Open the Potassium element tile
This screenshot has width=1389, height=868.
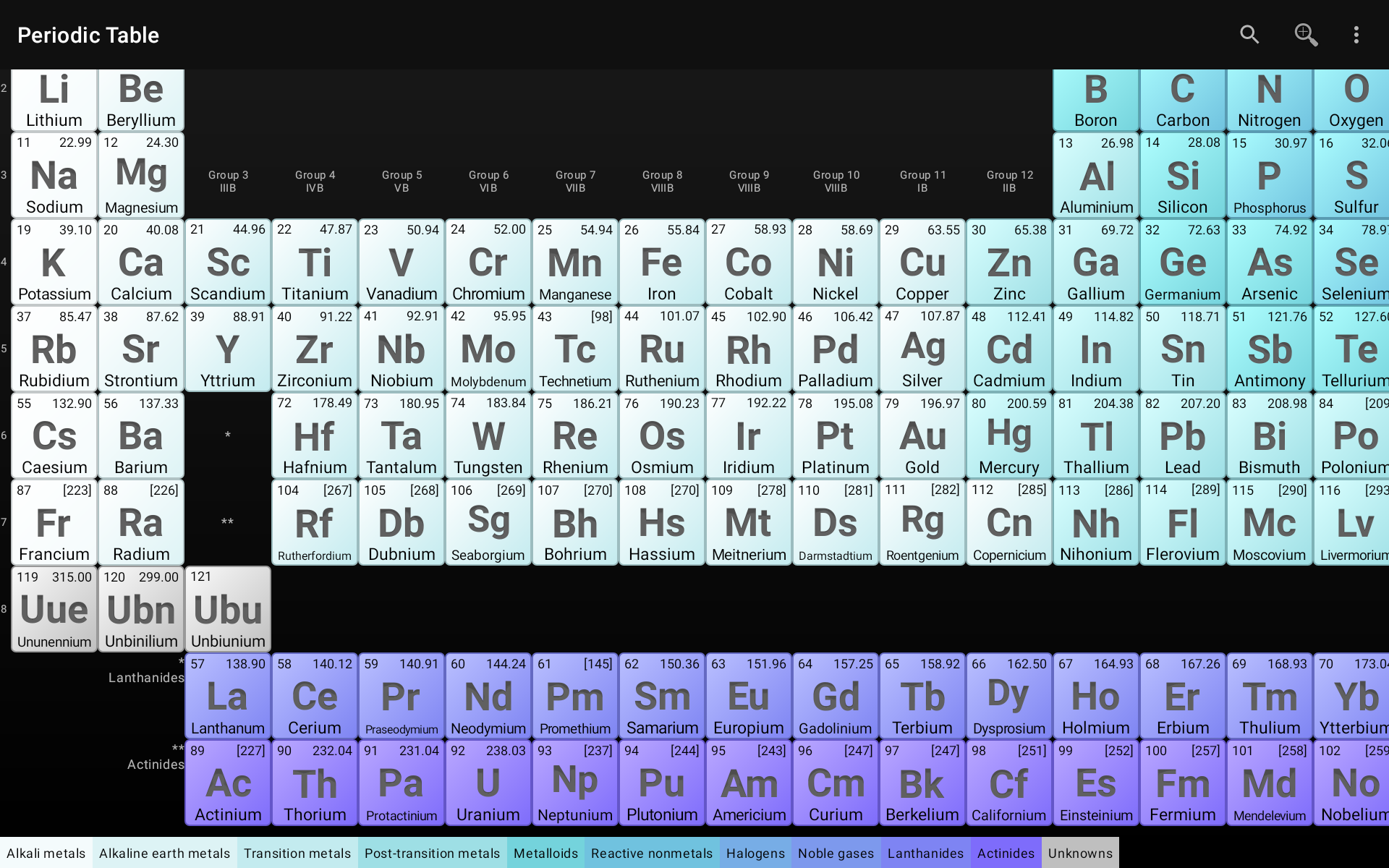[54, 262]
